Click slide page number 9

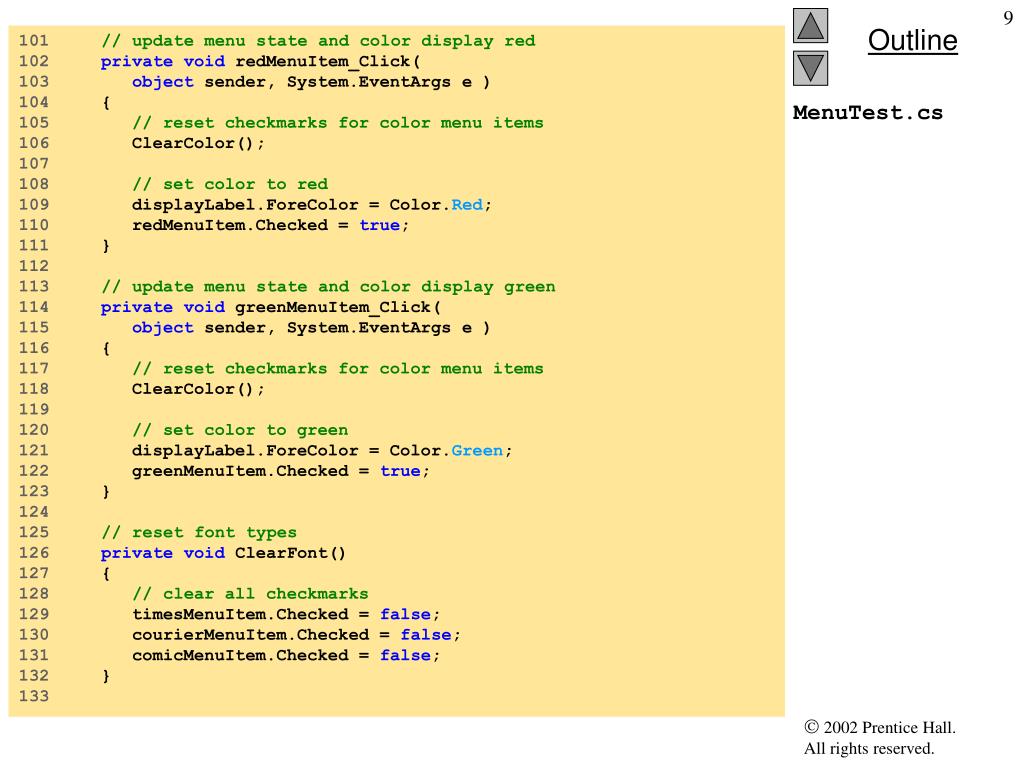point(1008,18)
